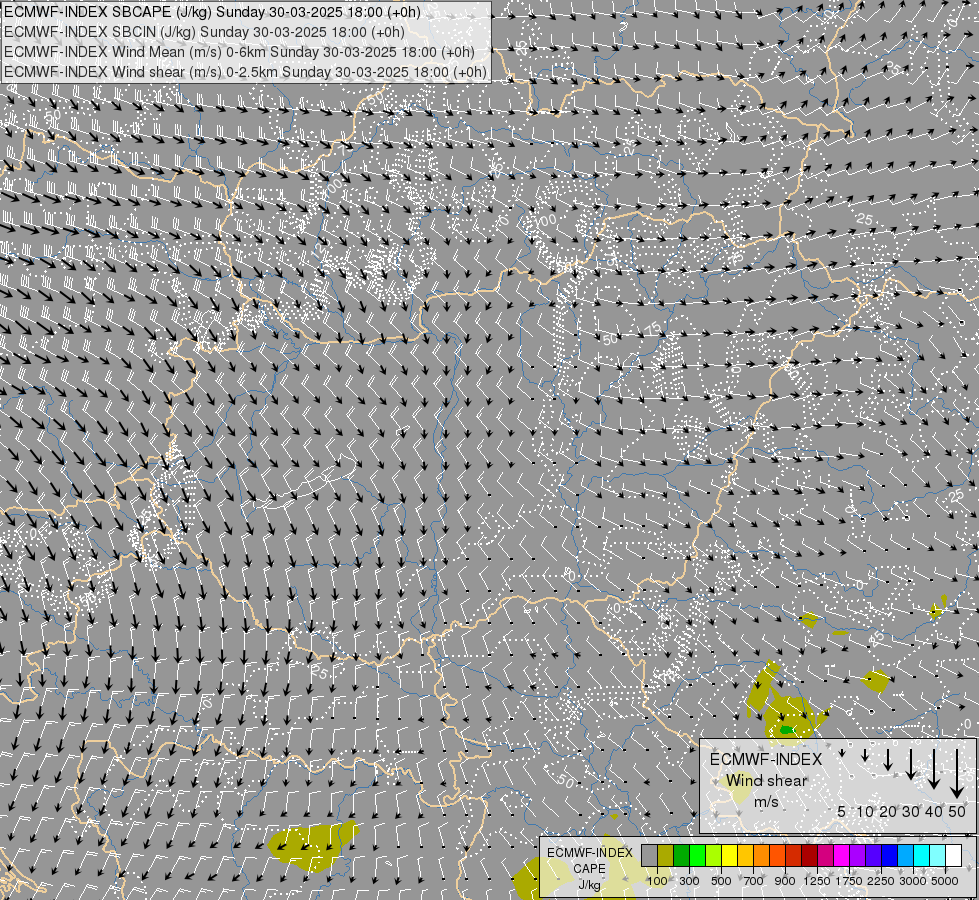Select the pure yellow CAPE swatch

click(730, 855)
